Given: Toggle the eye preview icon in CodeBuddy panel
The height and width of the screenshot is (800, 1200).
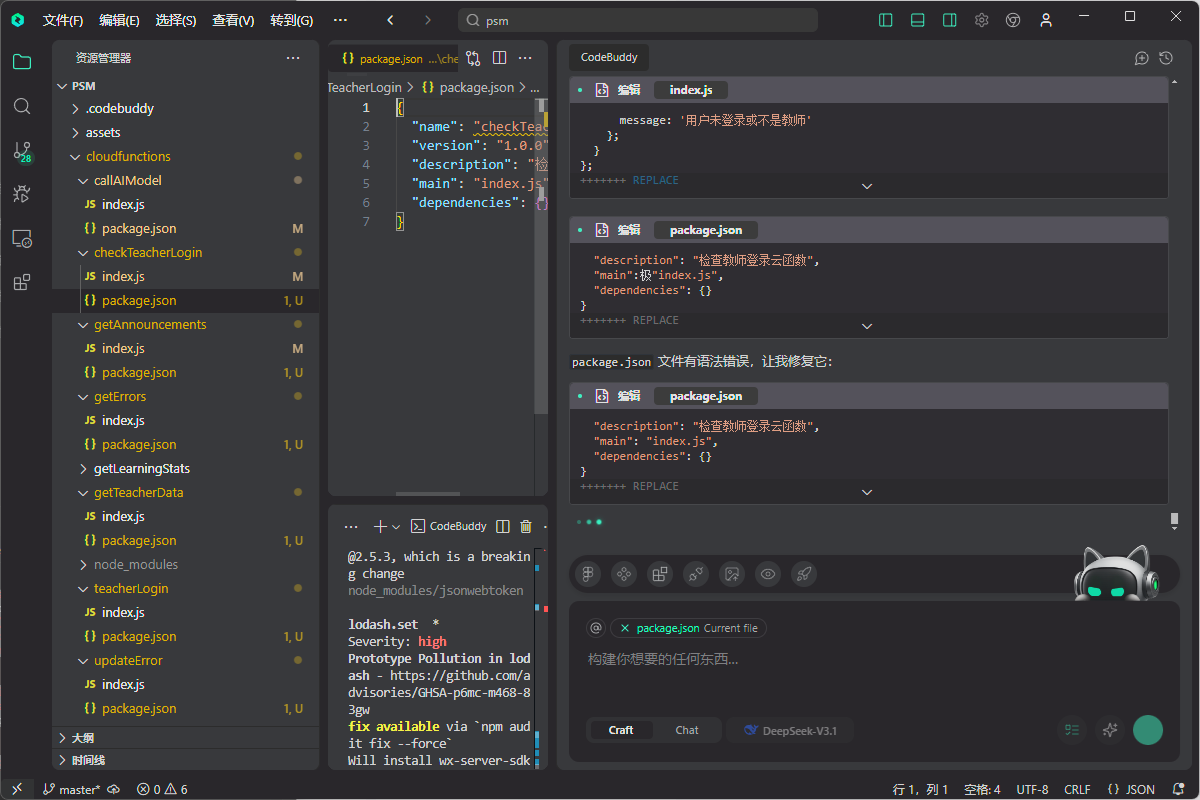Looking at the screenshot, I should click(x=768, y=574).
